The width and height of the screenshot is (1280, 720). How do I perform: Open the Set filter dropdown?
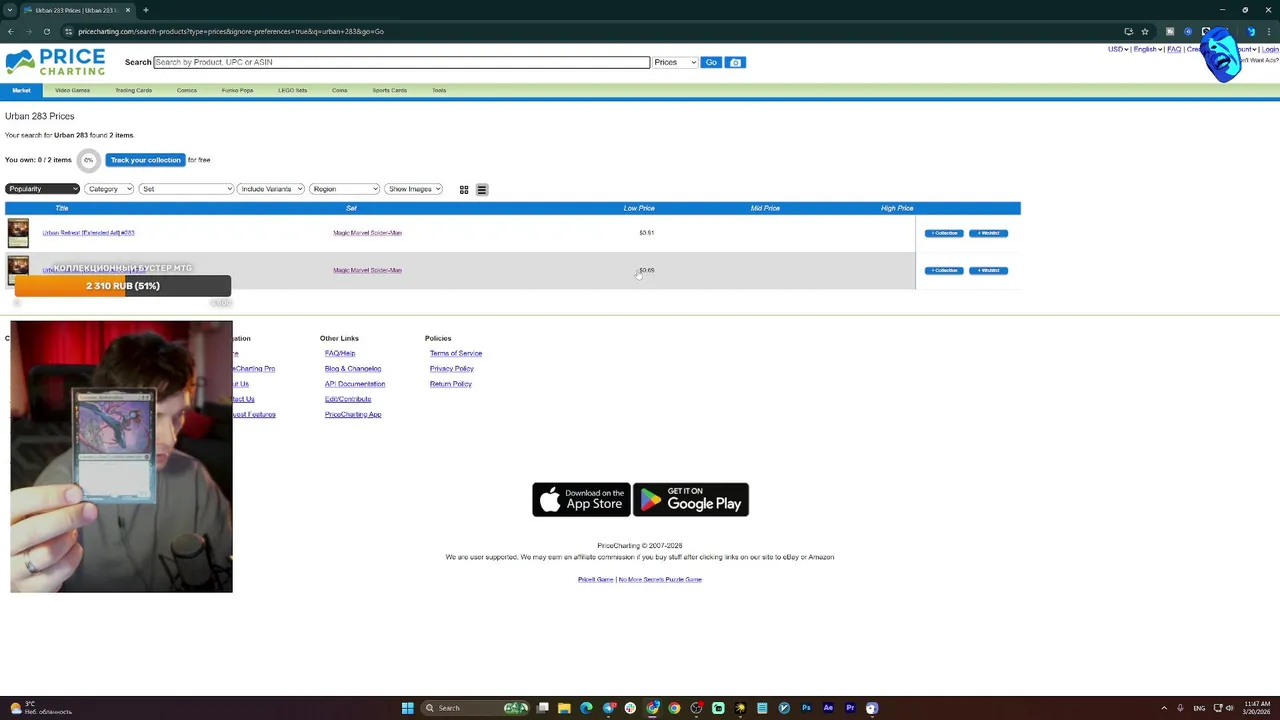[x=186, y=189]
